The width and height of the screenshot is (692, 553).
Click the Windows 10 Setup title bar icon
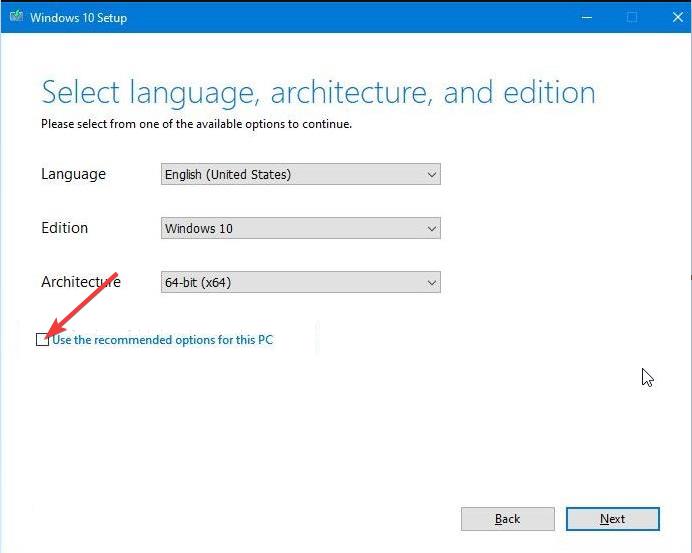pyautogui.click(x=16, y=17)
